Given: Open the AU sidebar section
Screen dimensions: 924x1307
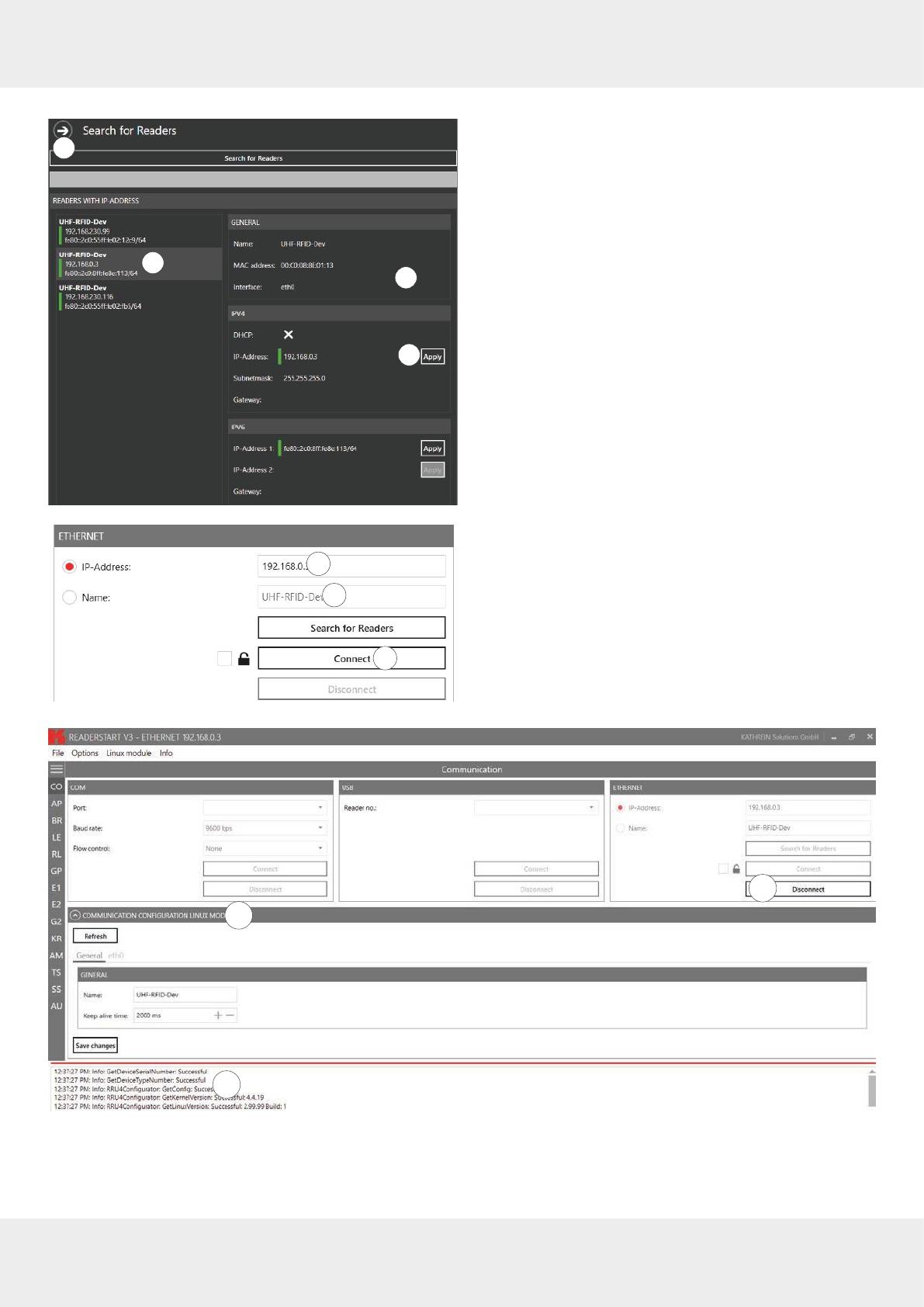Looking at the screenshot, I should (57, 1007).
